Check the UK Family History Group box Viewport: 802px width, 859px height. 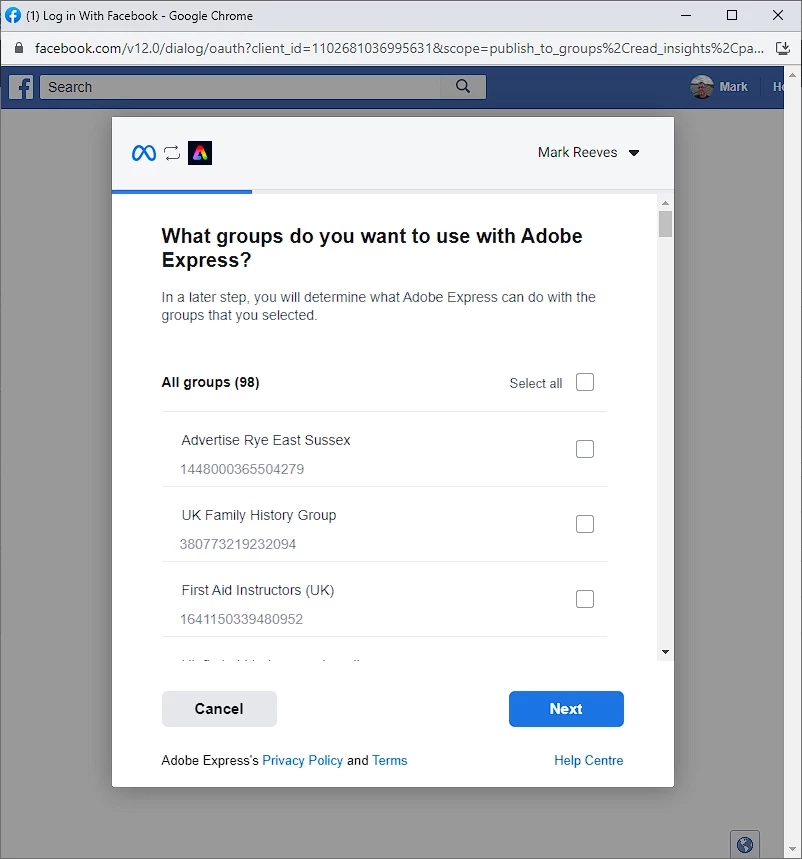coord(585,524)
